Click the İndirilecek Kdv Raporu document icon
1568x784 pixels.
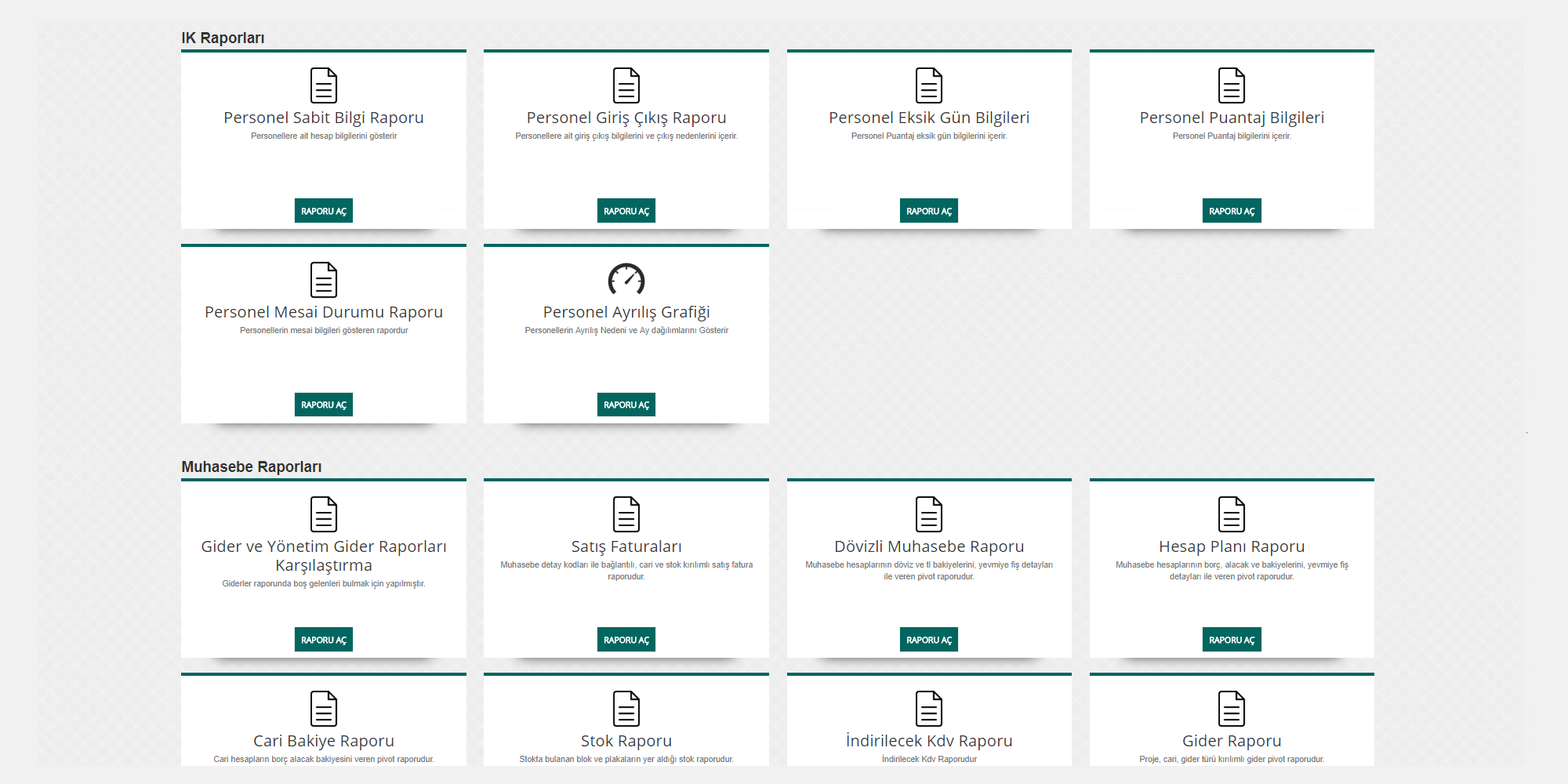click(x=928, y=709)
